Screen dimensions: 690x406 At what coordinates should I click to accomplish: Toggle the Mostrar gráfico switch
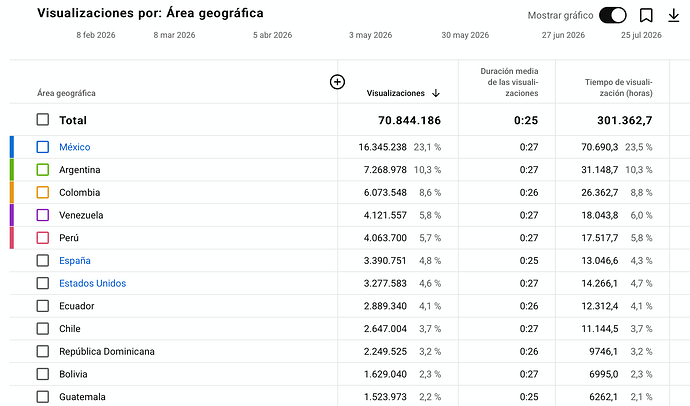[x=613, y=15]
